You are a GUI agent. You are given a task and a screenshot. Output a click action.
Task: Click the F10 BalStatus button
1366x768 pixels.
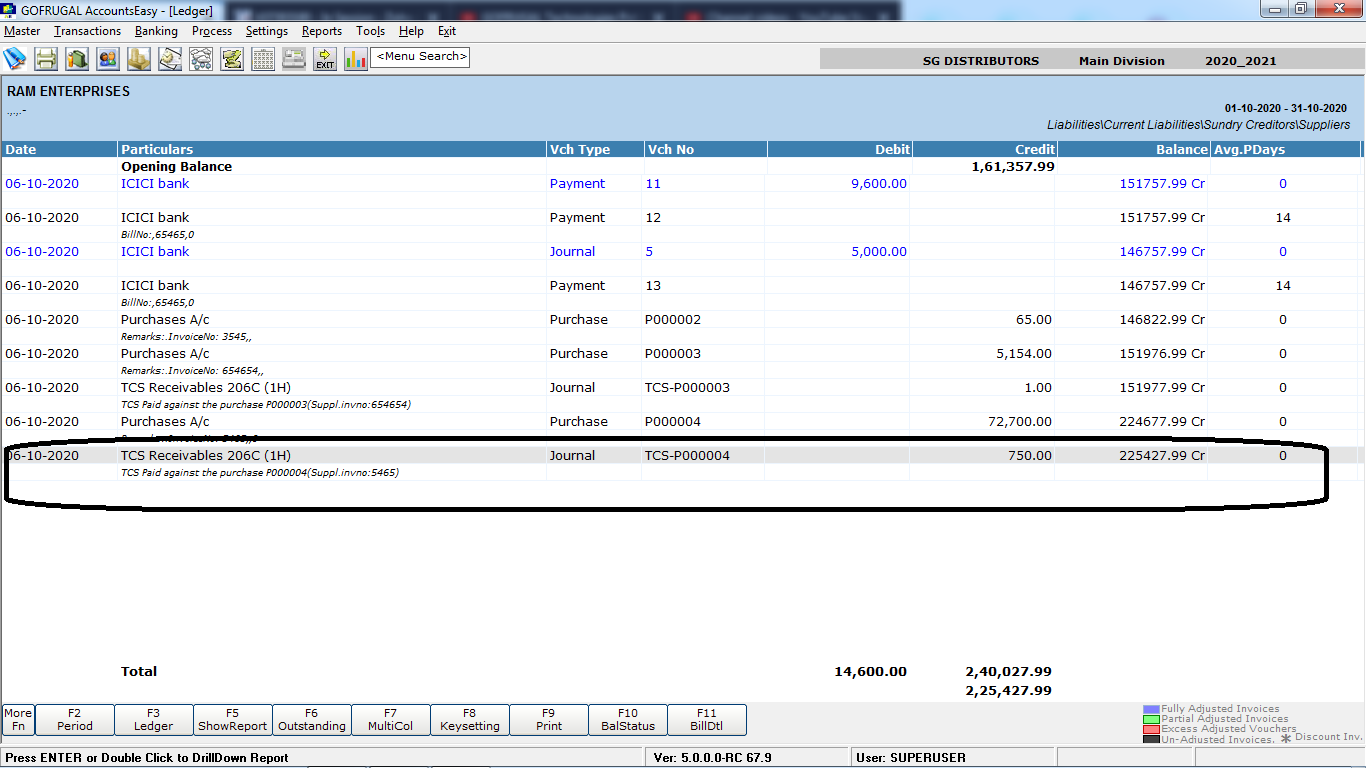coord(628,720)
